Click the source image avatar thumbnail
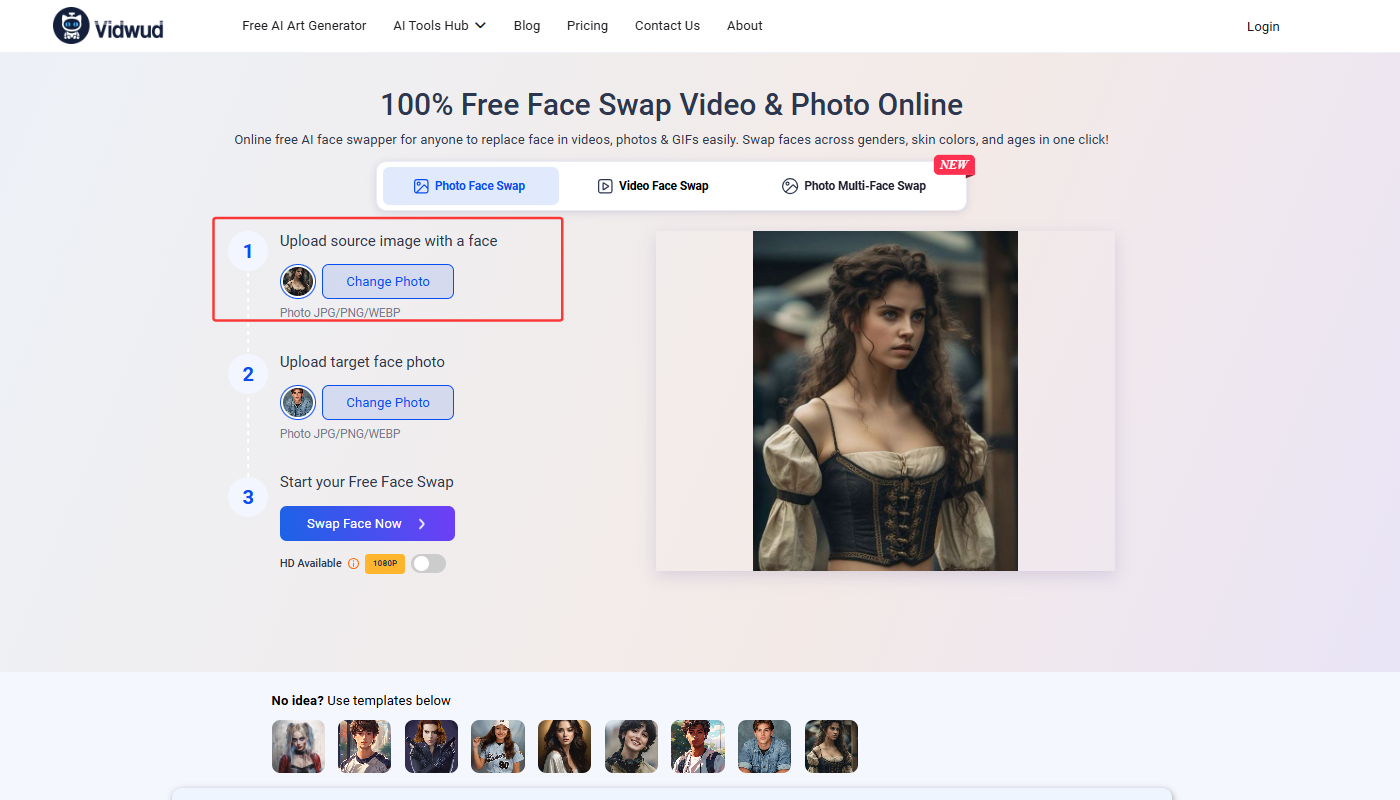The image size is (1400, 800). tap(298, 282)
